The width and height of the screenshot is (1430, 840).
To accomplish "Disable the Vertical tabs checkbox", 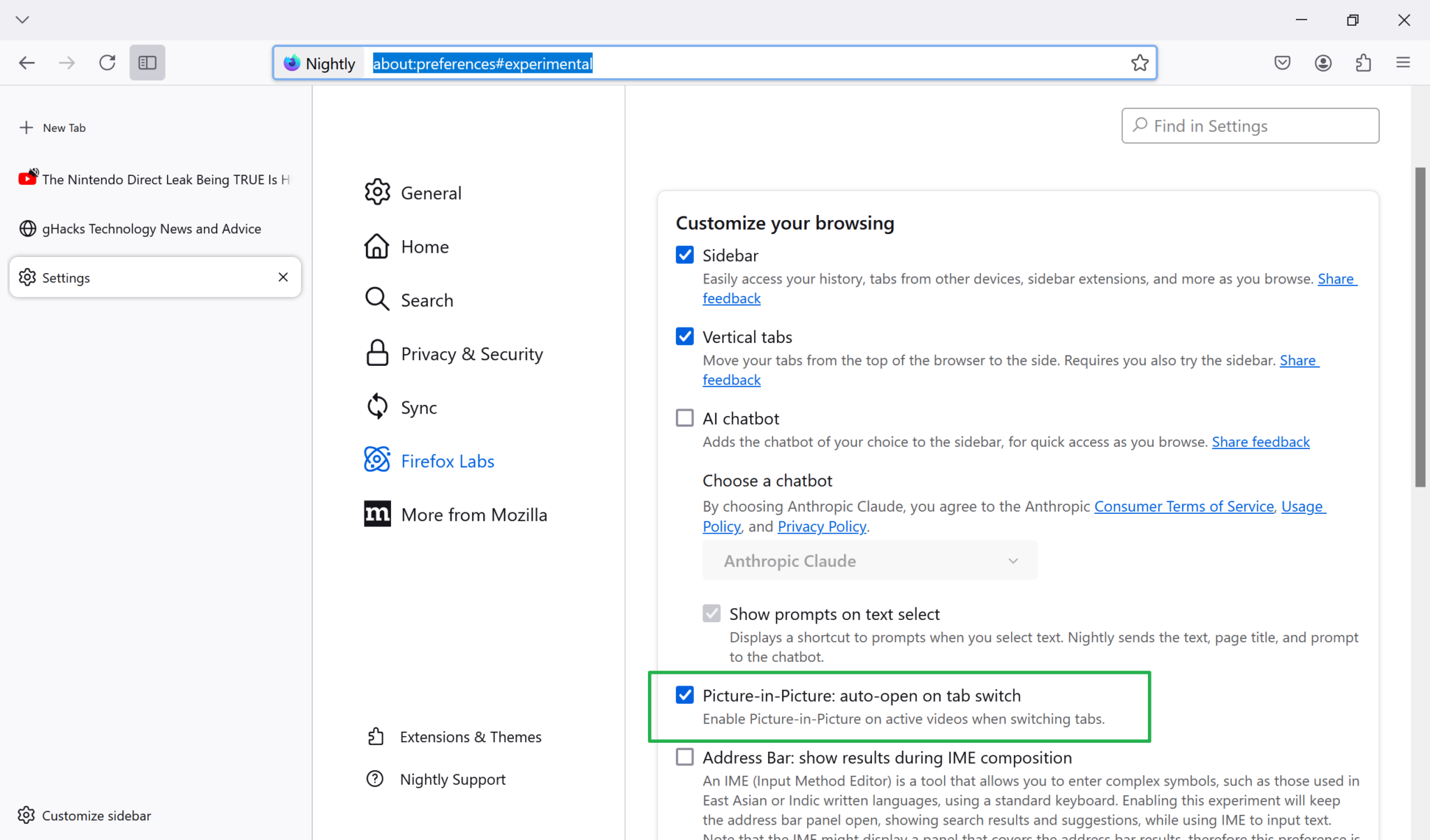I will pos(684,336).
